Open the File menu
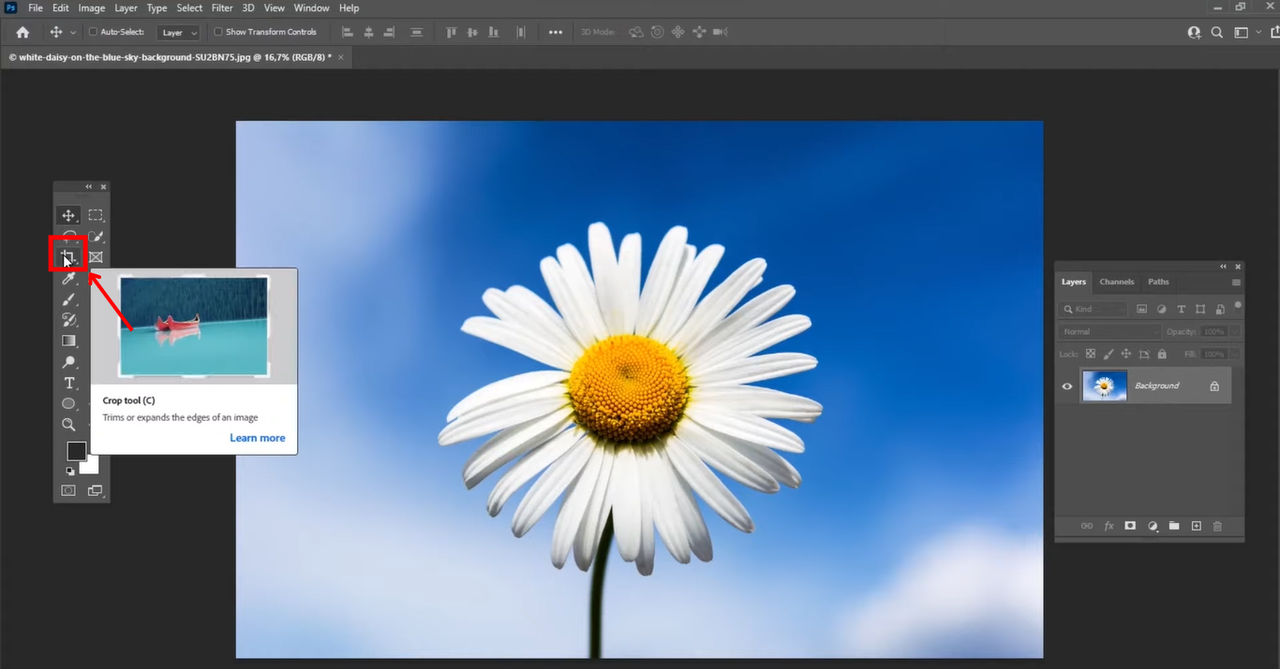The width and height of the screenshot is (1280, 669). pos(36,8)
